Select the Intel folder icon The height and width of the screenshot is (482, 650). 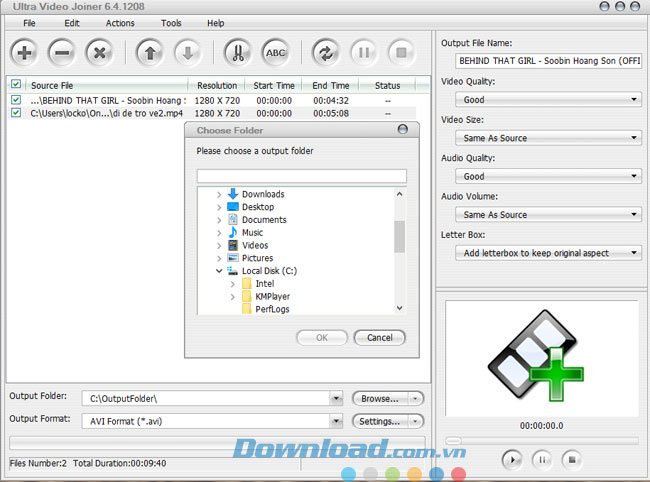point(247,283)
